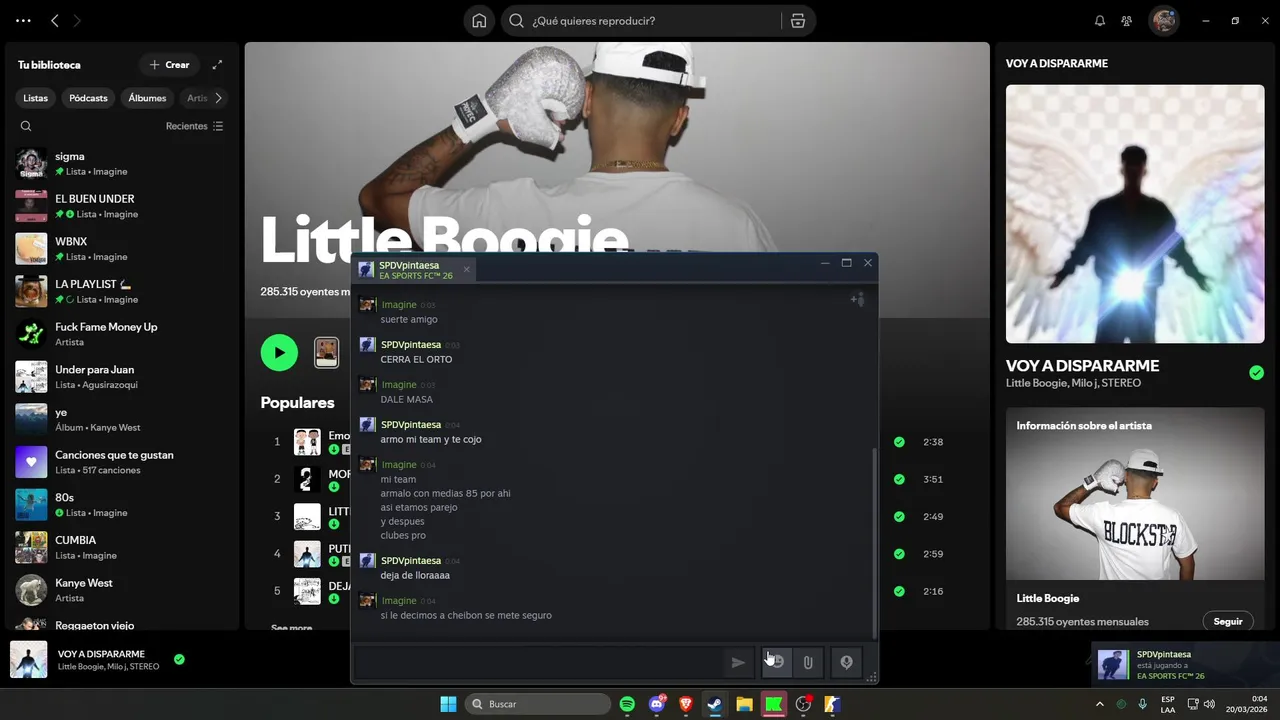Toggle saved checkmark for 3:51 track

coord(899,479)
